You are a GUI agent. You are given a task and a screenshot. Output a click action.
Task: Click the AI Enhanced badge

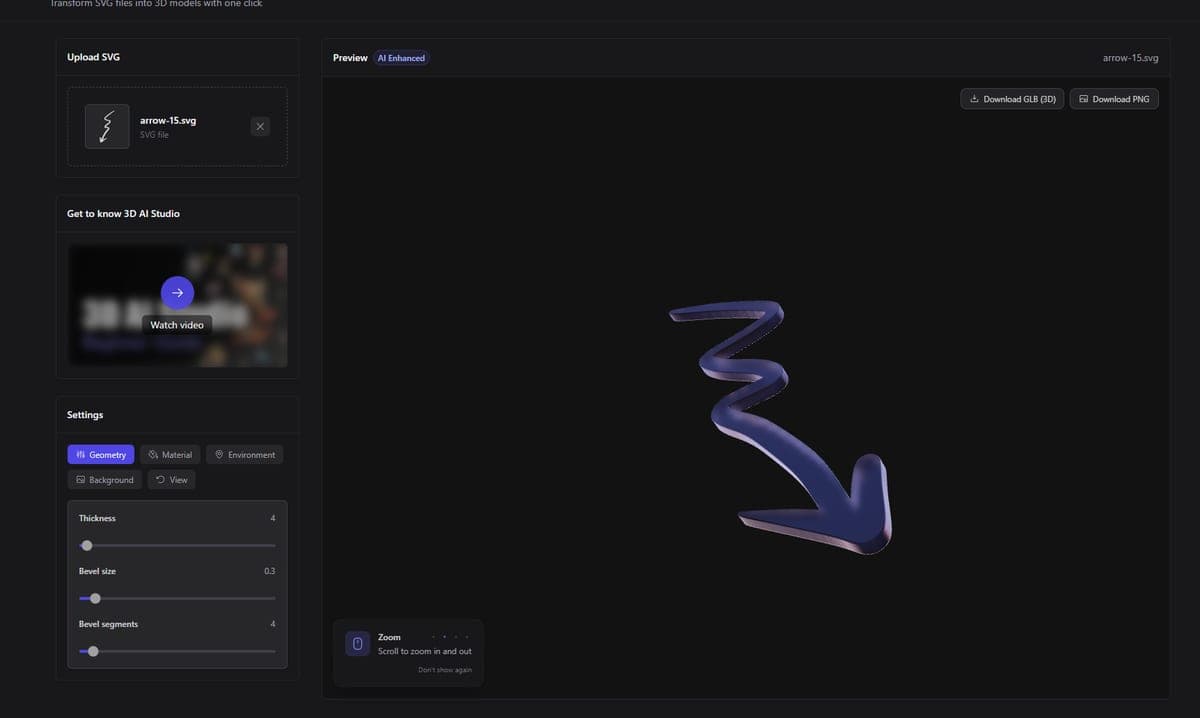tap(401, 58)
